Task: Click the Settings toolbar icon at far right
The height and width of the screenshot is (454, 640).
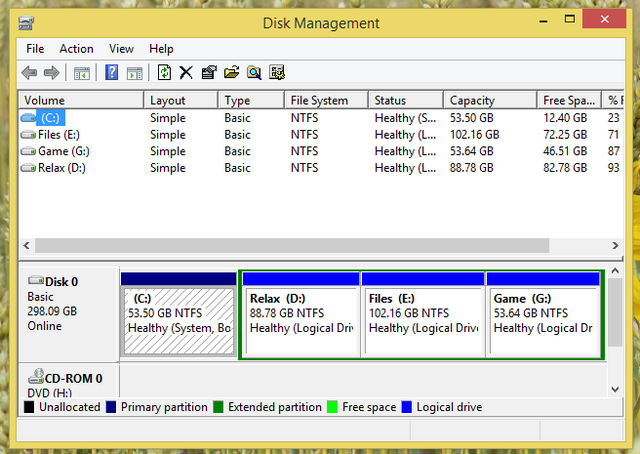Action: (277, 73)
